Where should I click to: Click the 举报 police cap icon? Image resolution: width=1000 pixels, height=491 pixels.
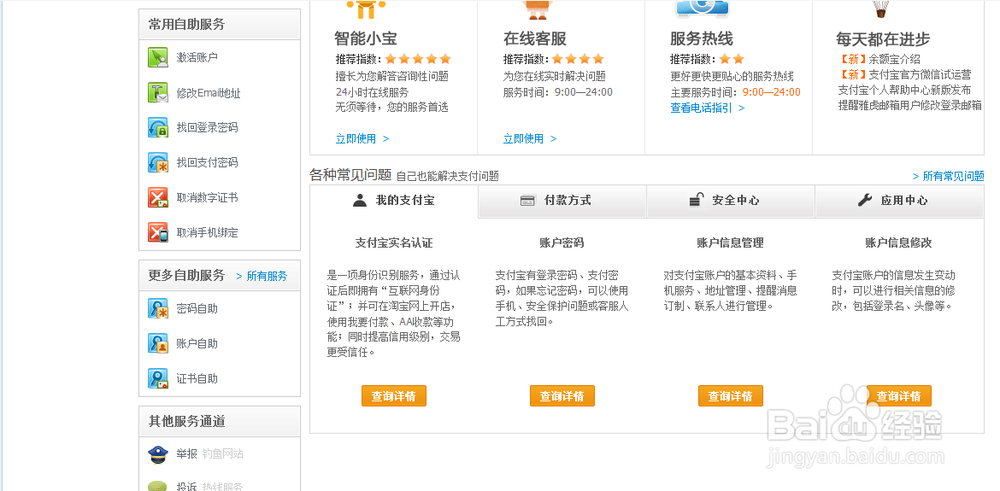pyautogui.click(x=158, y=455)
